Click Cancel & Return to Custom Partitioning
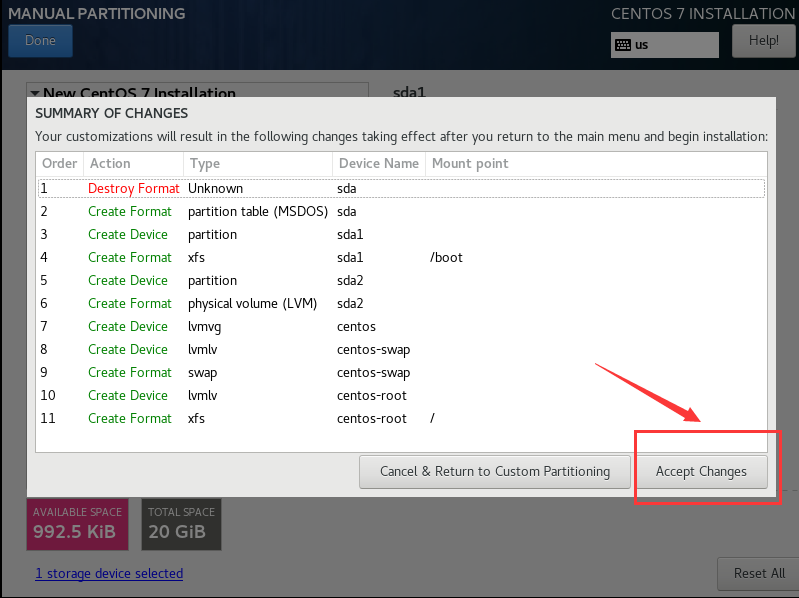Image resolution: width=799 pixels, height=598 pixels. click(x=495, y=472)
